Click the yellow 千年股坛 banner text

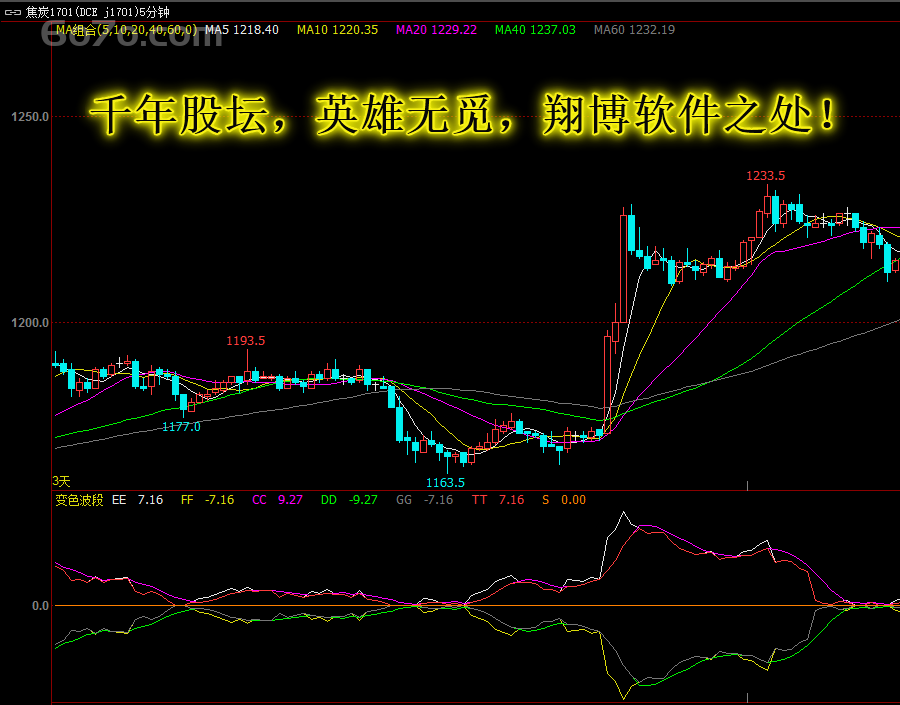[463, 117]
